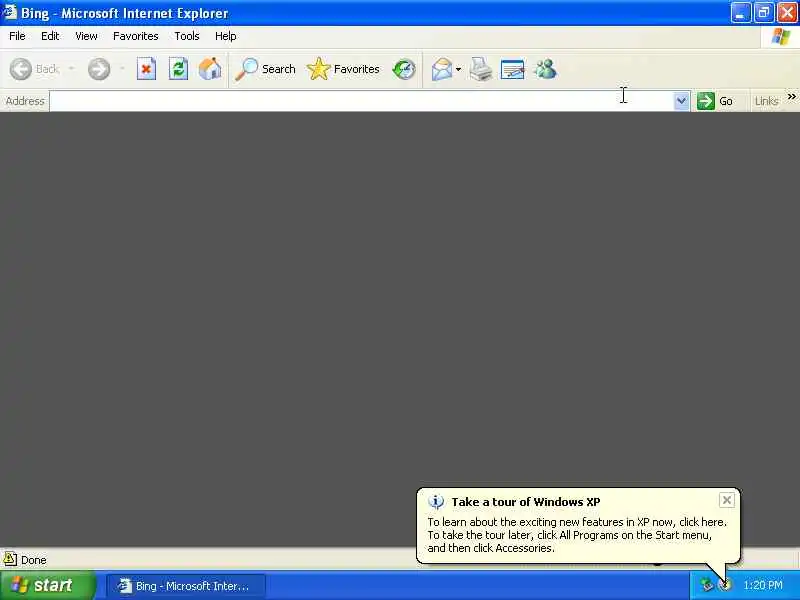Open the Help menu
The width and height of the screenshot is (800, 600).
pos(226,36)
